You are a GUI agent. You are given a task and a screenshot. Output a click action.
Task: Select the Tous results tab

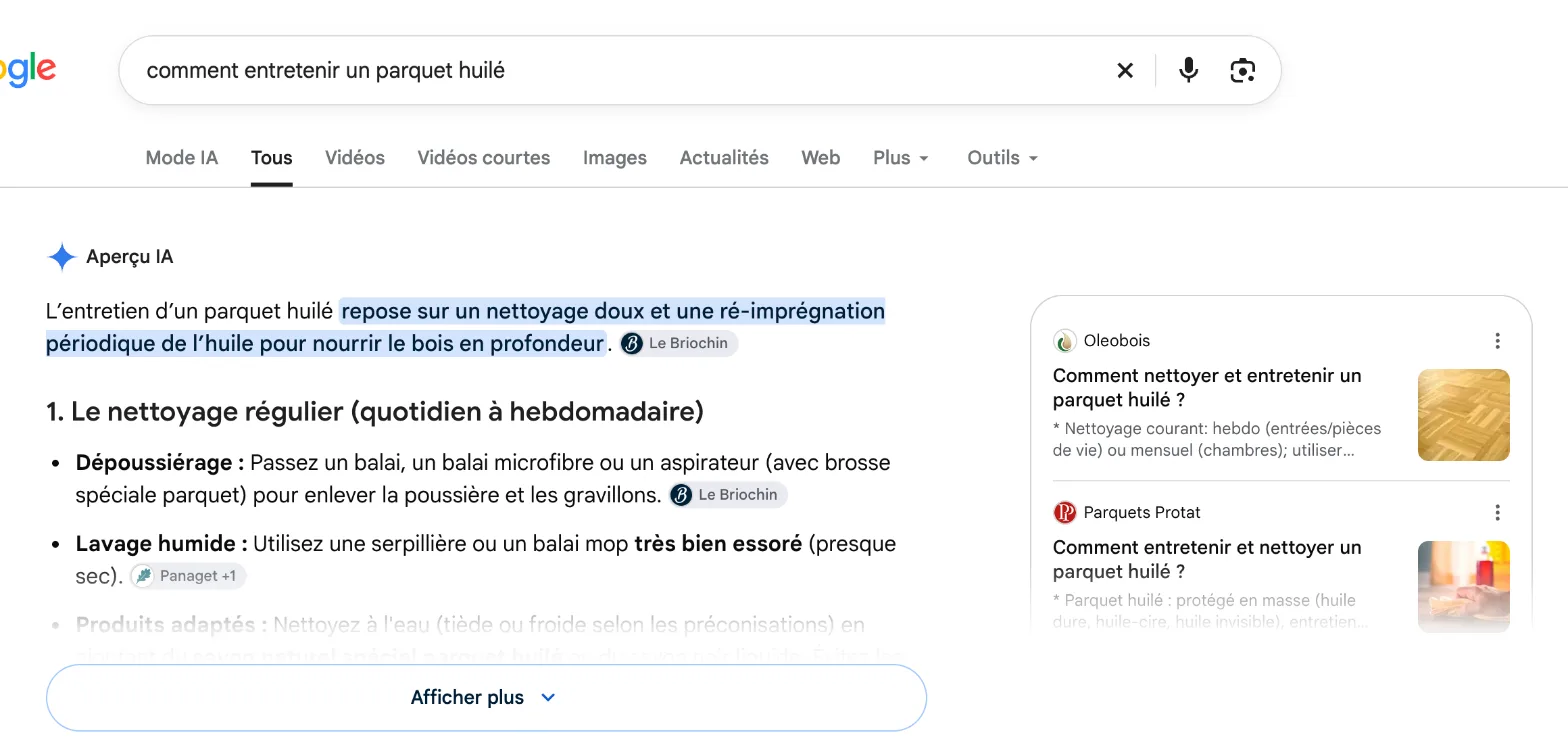point(272,158)
